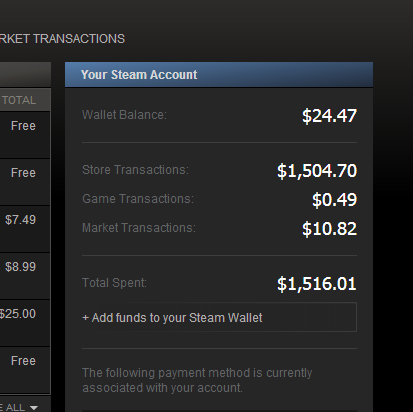Select the Free row directly above $7.49
This screenshot has height=412, width=413.
(x=25, y=182)
